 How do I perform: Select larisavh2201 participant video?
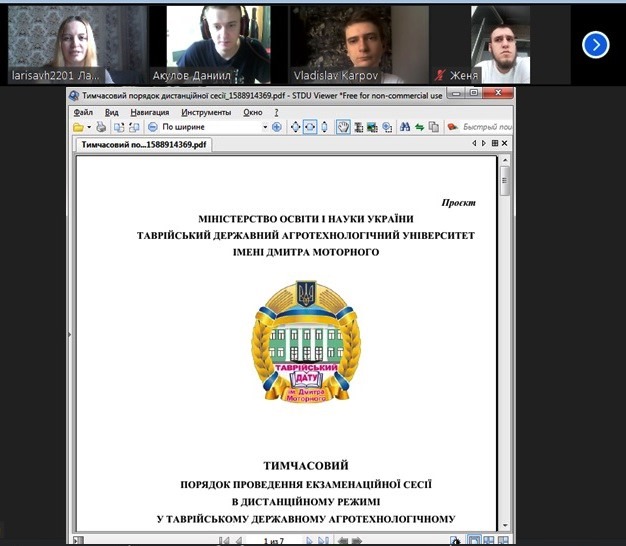pos(77,44)
